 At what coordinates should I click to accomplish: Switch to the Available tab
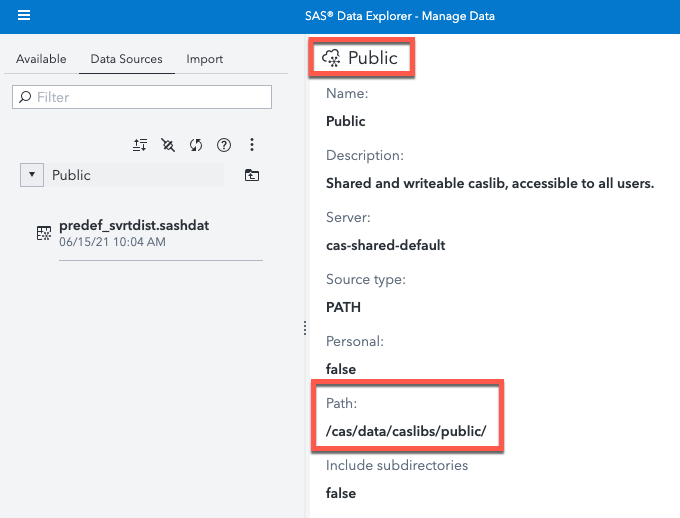tap(41, 59)
